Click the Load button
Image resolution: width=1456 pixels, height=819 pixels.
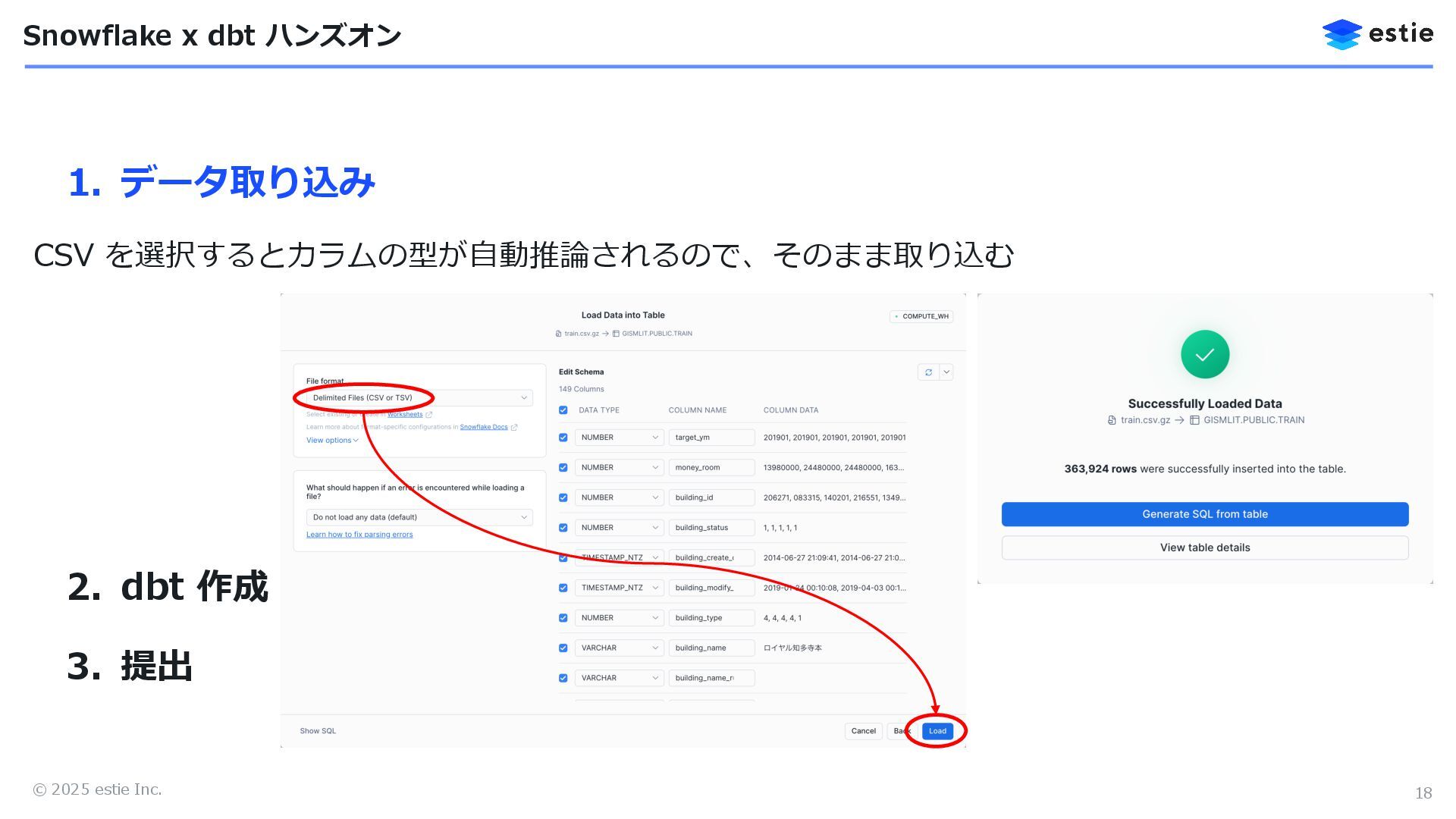(937, 731)
